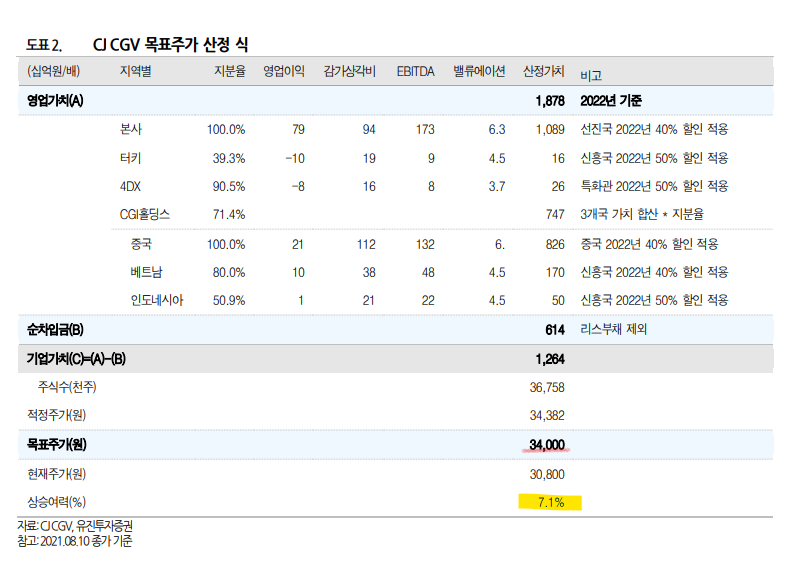The width and height of the screenshot is (797, 585).
Task: Click the '산정가치' column header
Action: [x=544, y=71]
